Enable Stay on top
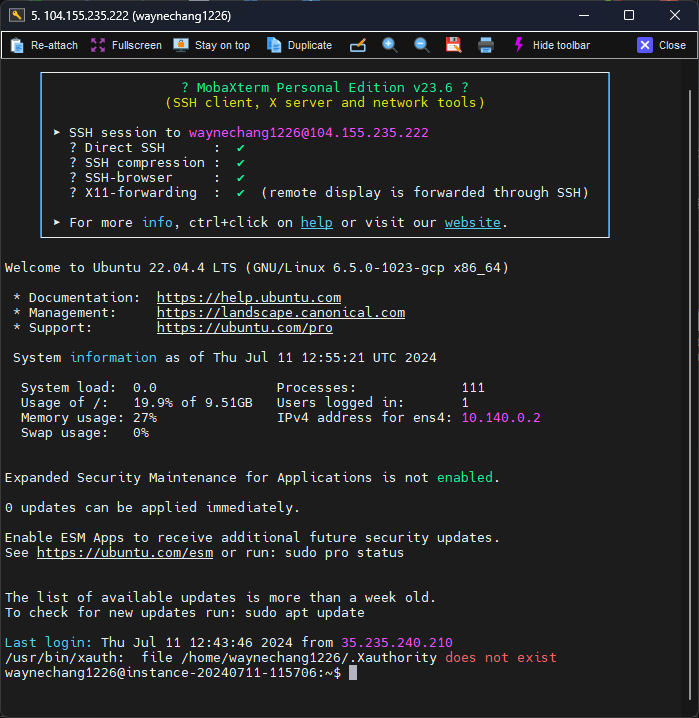 point(212,45)
